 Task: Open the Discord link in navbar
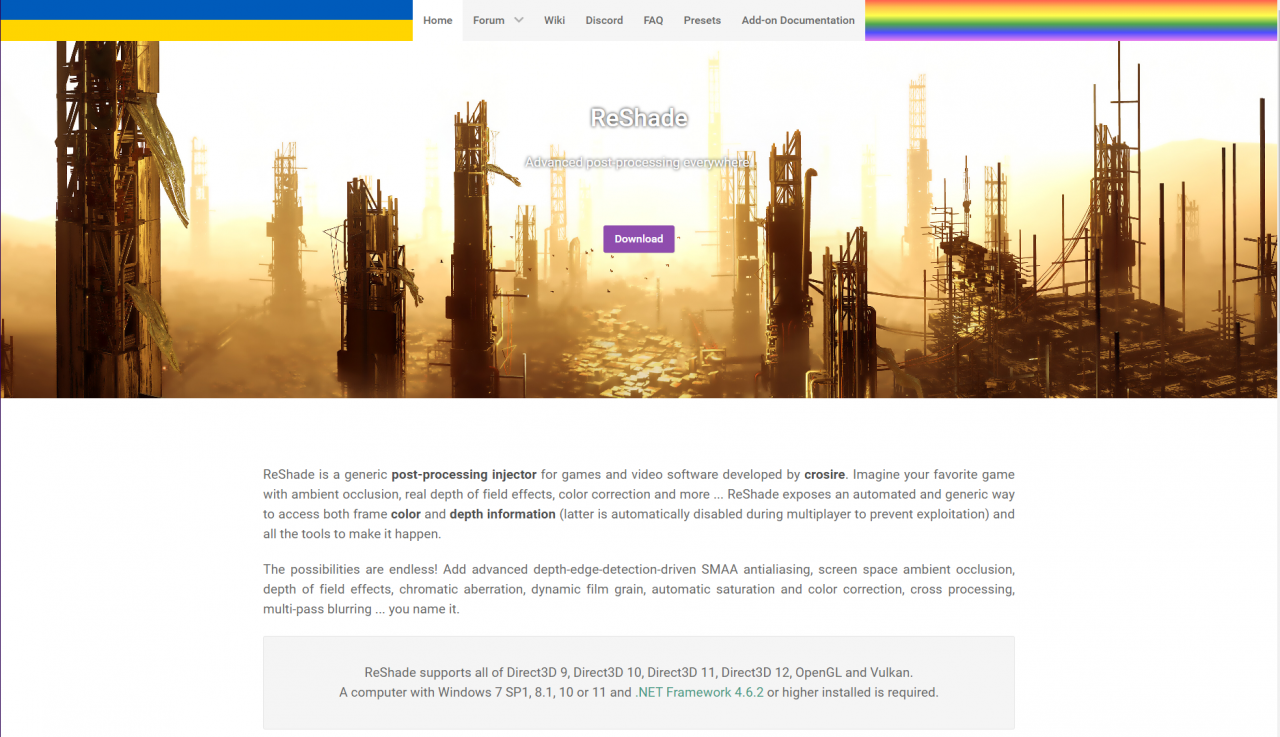[604, 20]
